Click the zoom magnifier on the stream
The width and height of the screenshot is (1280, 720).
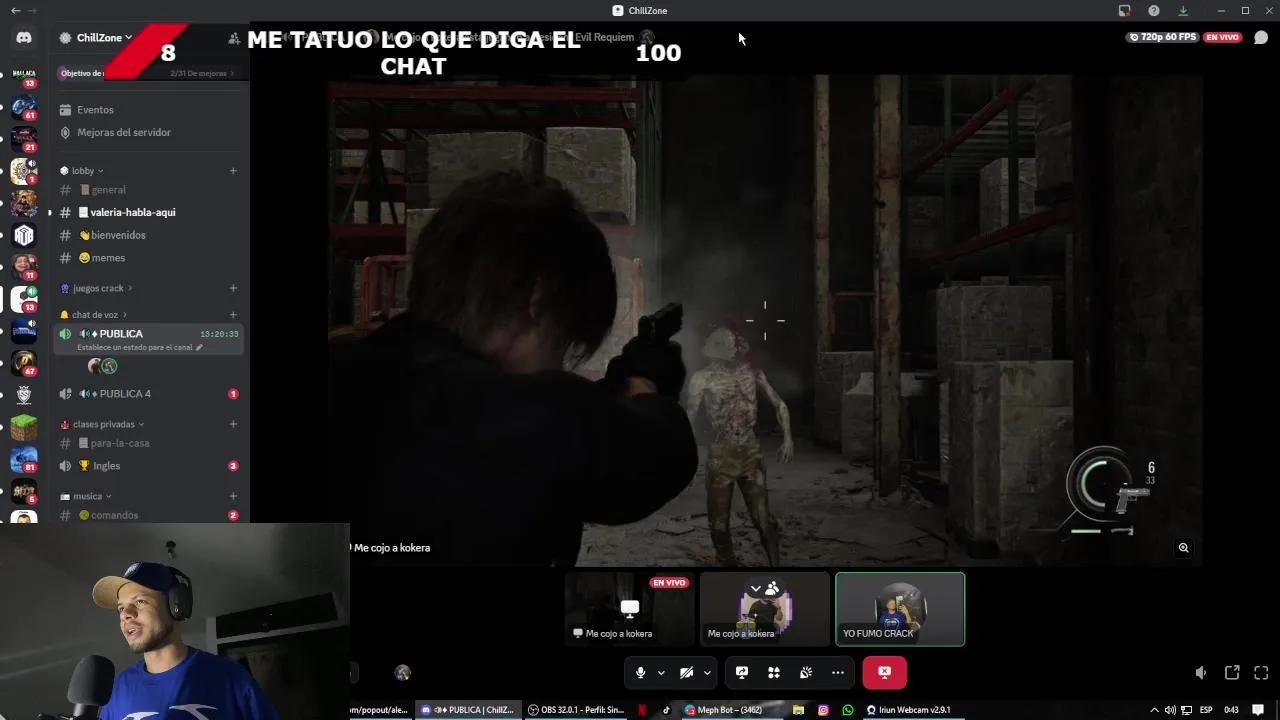click(1183, 548)
